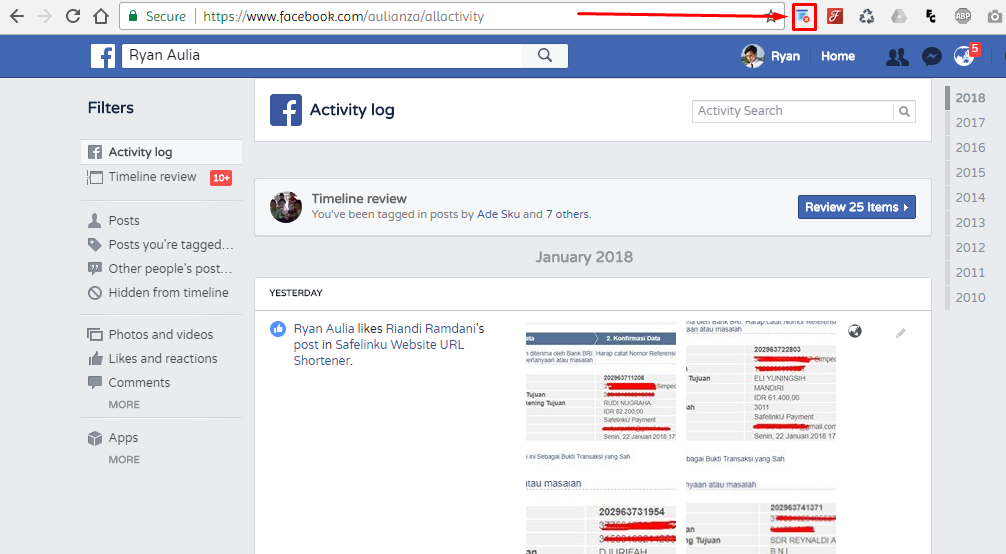Filter by Comments
This screenshot has width=1006, height=554.
[129, 383]
